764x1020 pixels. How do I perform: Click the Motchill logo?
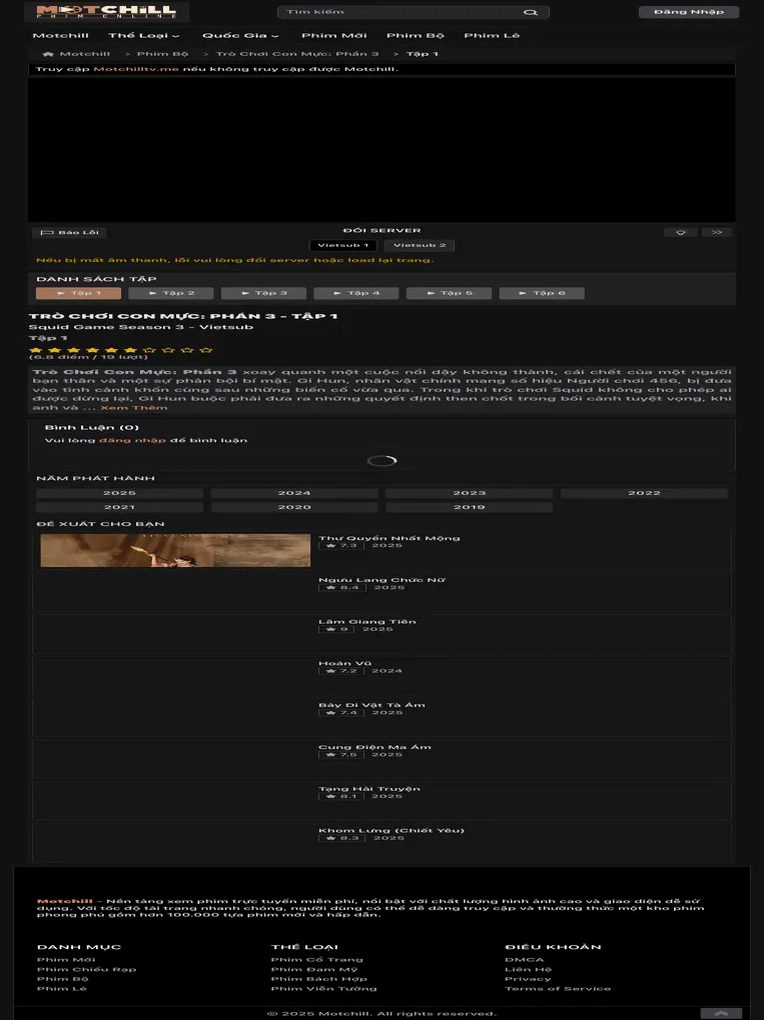click(x=106, y=12)
